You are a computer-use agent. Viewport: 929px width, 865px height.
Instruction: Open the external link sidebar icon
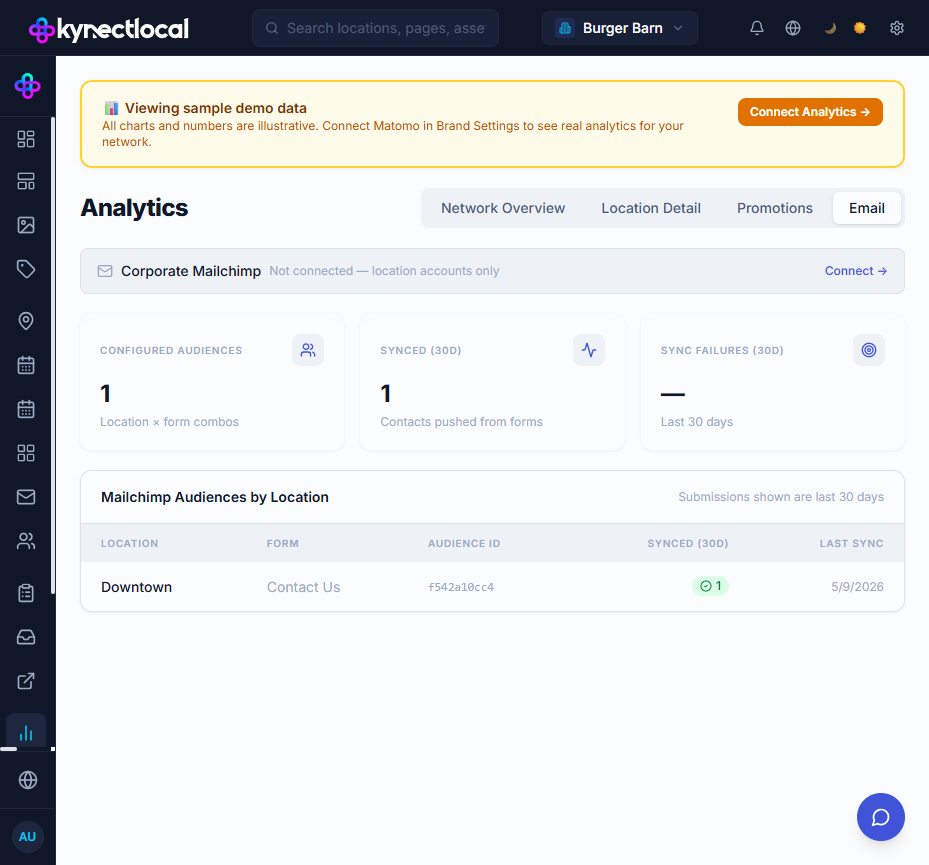26,681
